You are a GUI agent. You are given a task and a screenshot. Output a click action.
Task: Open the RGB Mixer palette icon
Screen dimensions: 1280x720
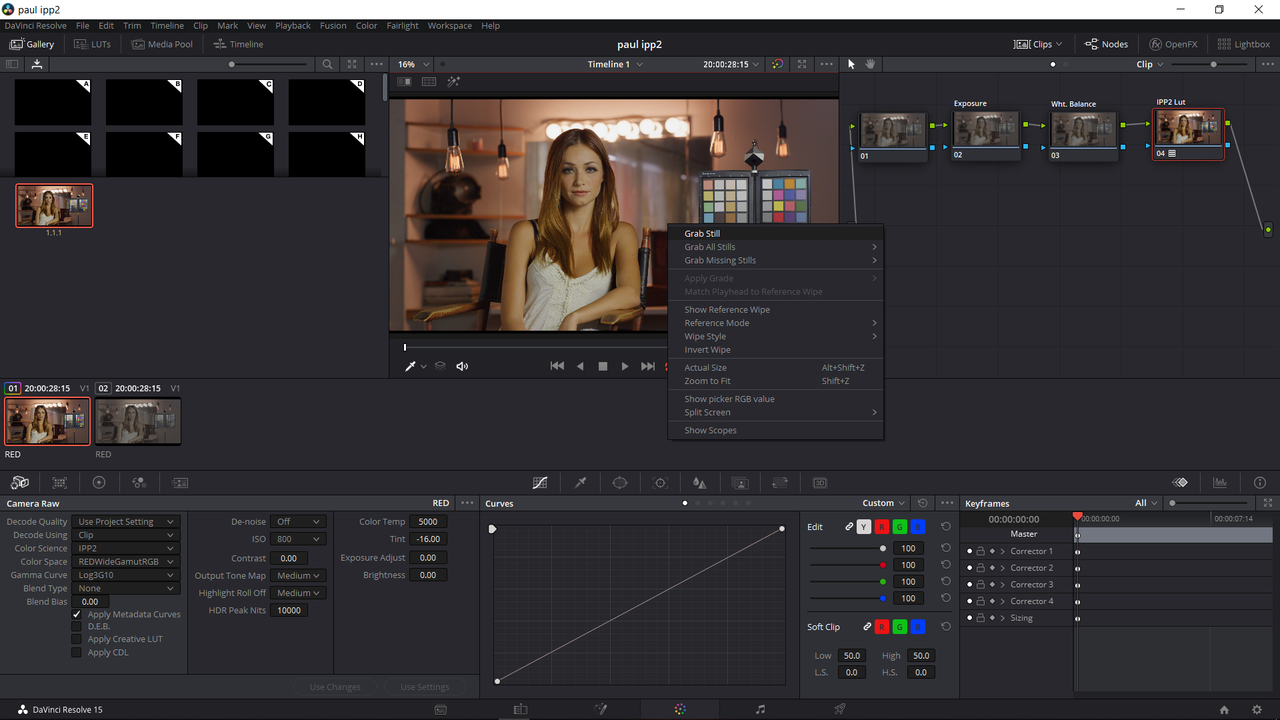click(139, 482)
